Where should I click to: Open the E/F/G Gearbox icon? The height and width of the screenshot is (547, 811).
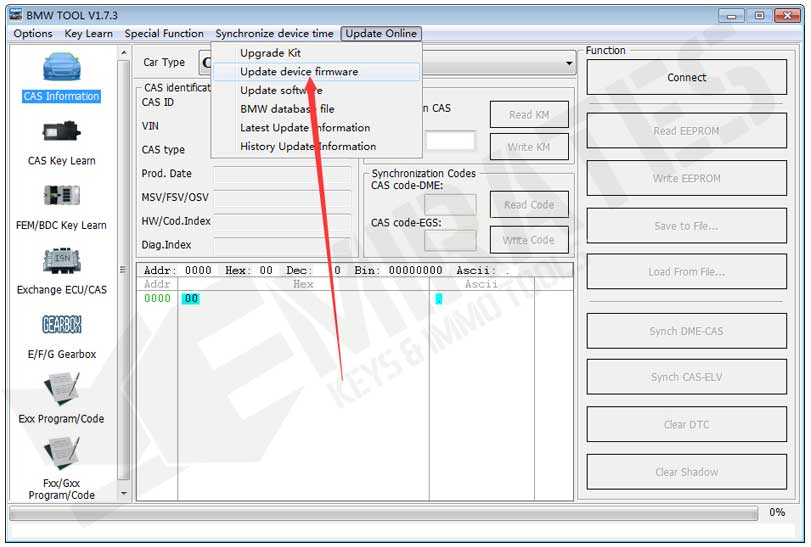[x=62, y=325]
